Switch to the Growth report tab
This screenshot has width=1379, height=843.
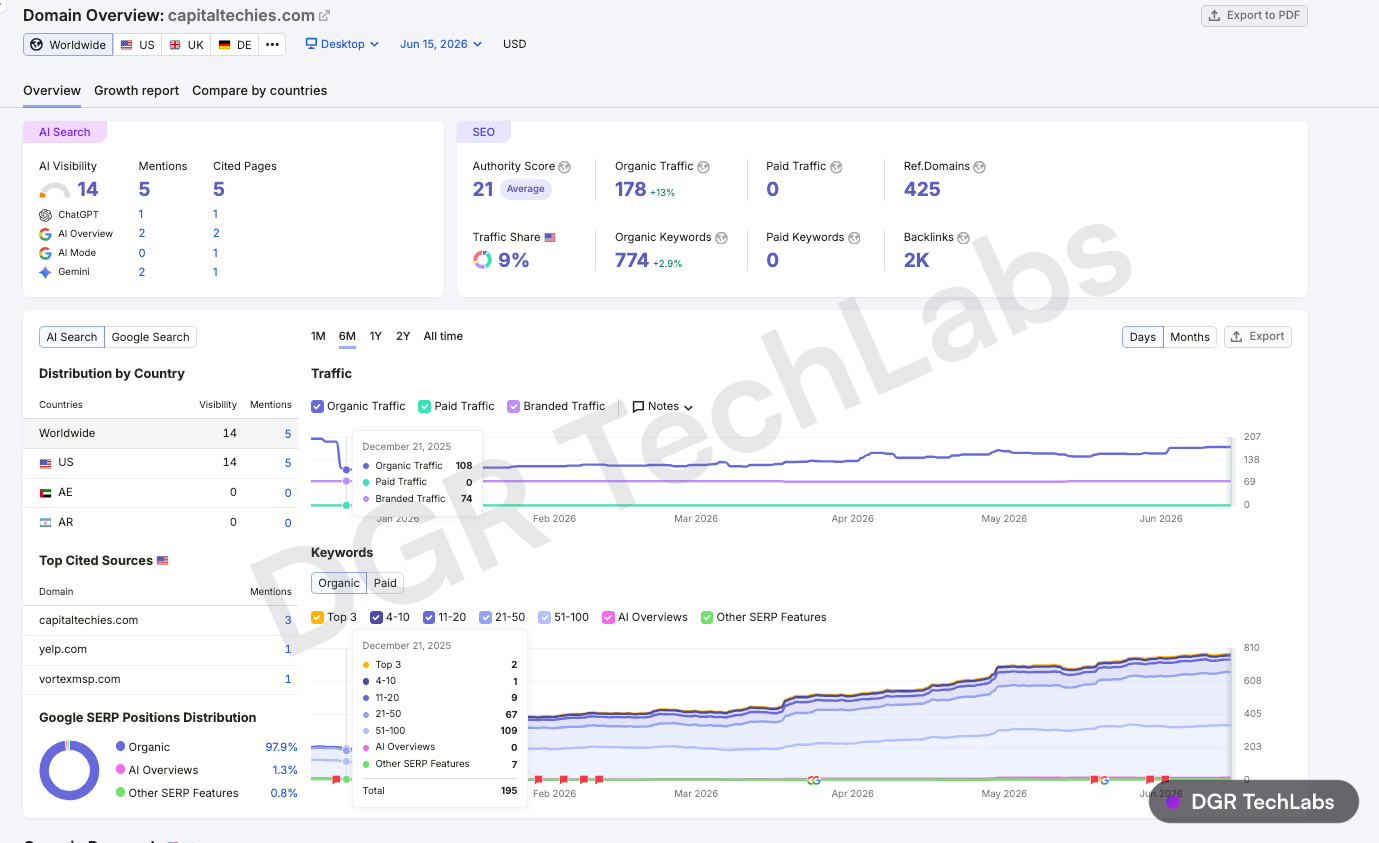click(x=136, y=91)
